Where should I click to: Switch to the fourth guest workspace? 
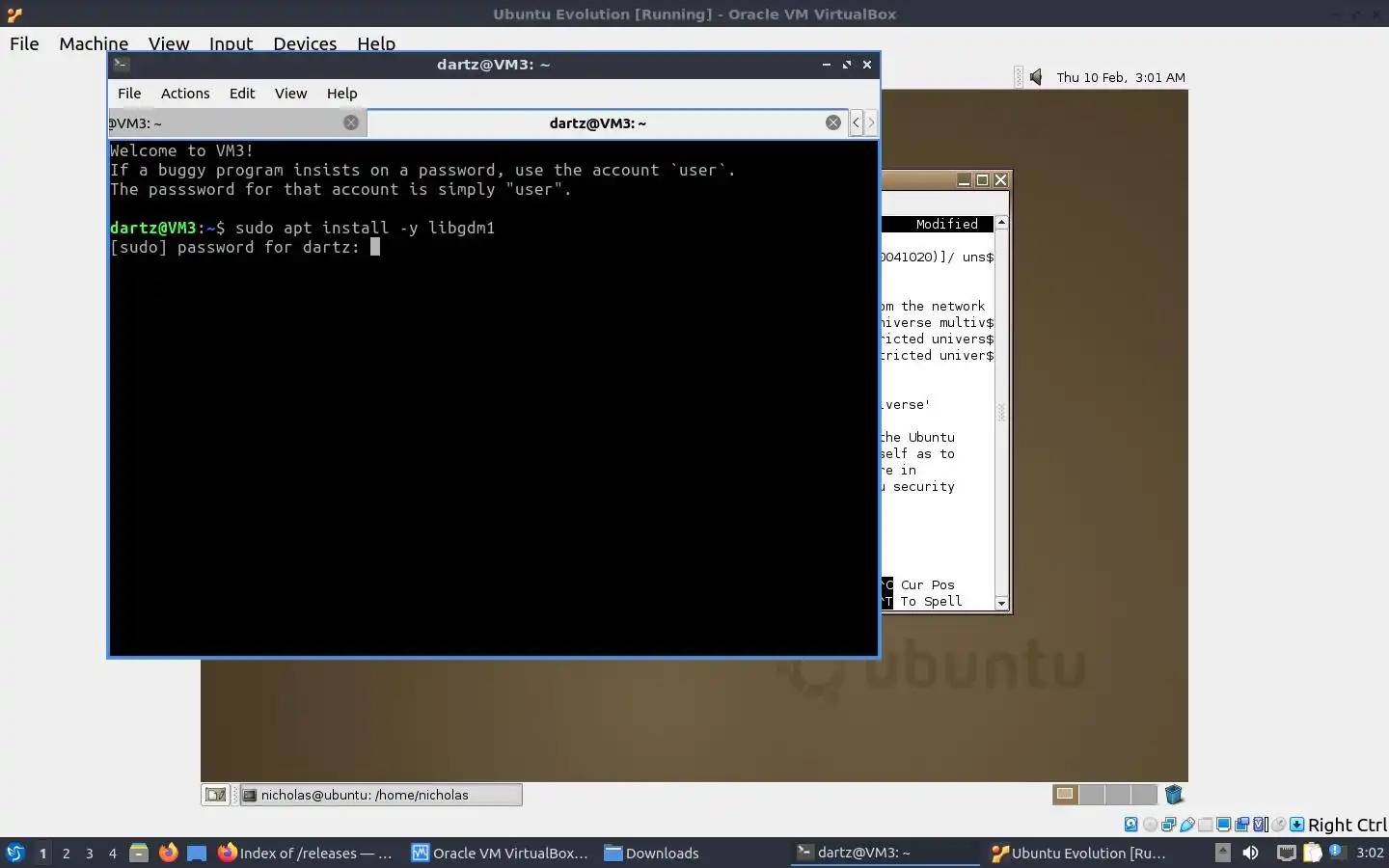point(1144,794)
